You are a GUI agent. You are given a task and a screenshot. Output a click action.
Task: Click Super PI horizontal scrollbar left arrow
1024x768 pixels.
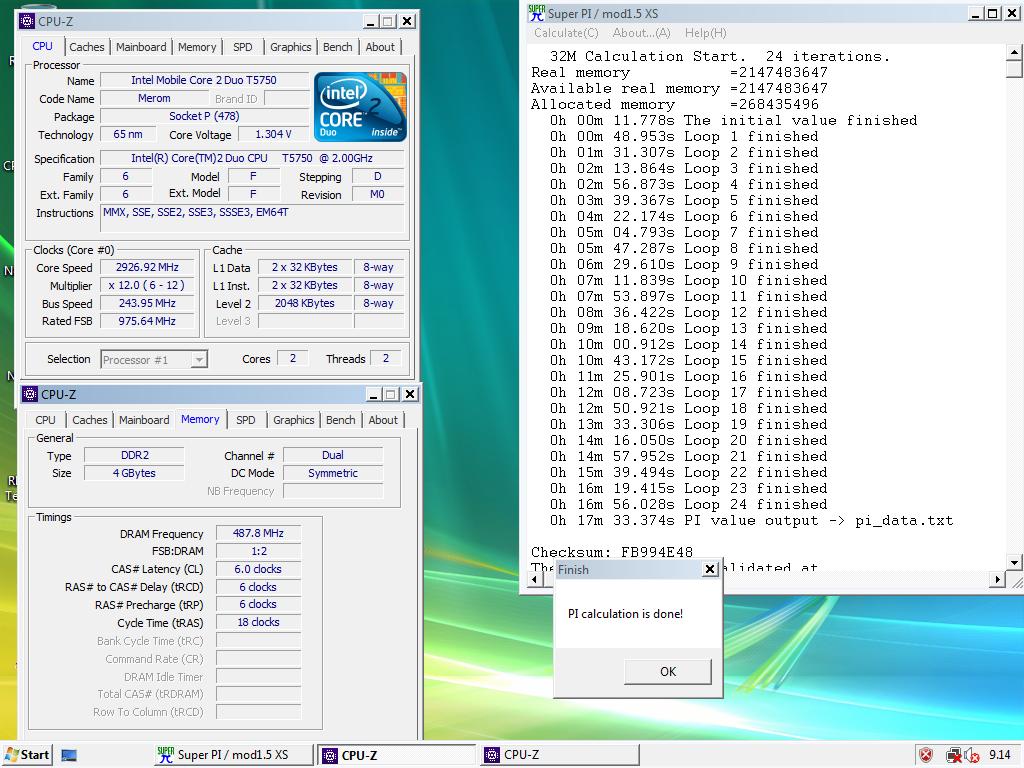pos(536,579)
